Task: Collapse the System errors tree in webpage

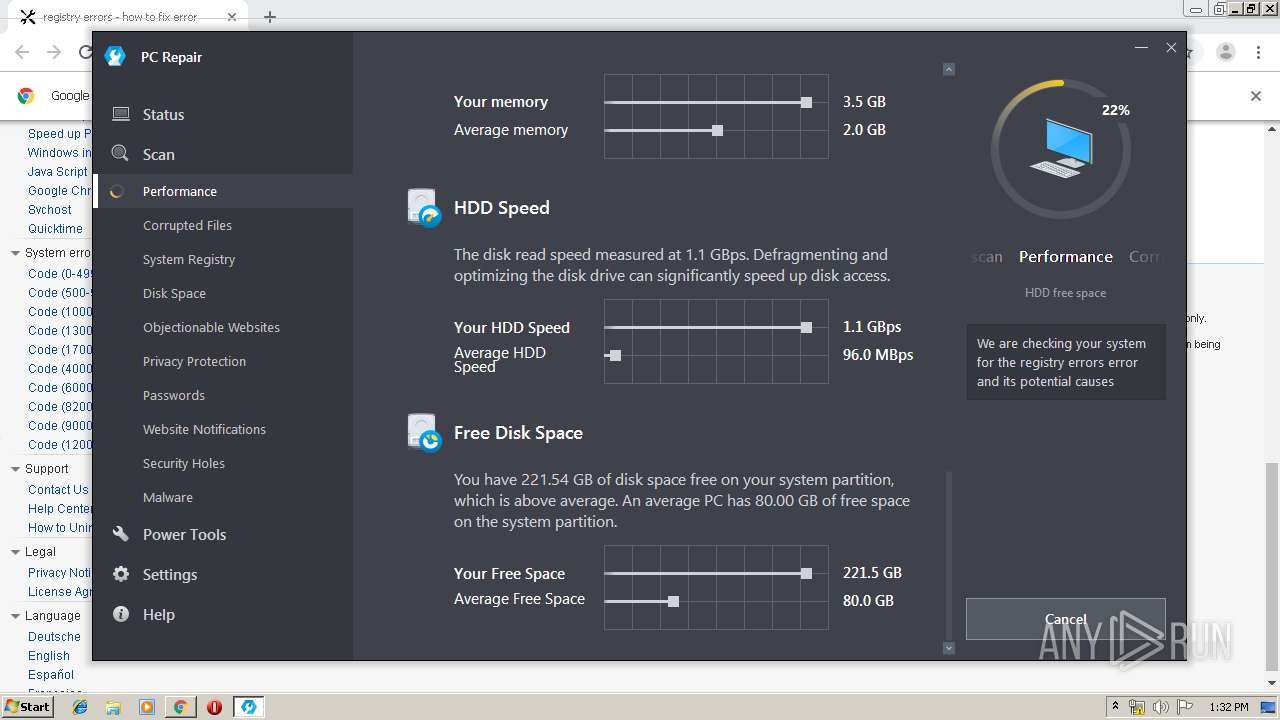Action: [x=15, y=253]
